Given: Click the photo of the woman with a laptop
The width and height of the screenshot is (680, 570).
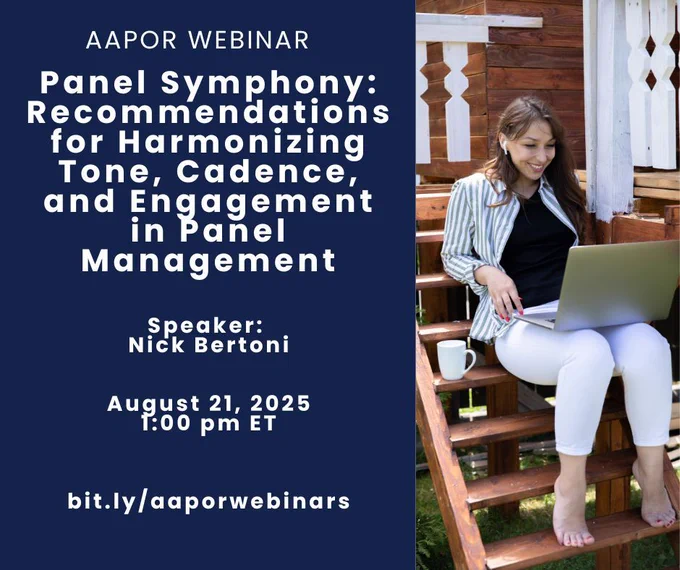Looking at the screenshot, I should (548, 285).
